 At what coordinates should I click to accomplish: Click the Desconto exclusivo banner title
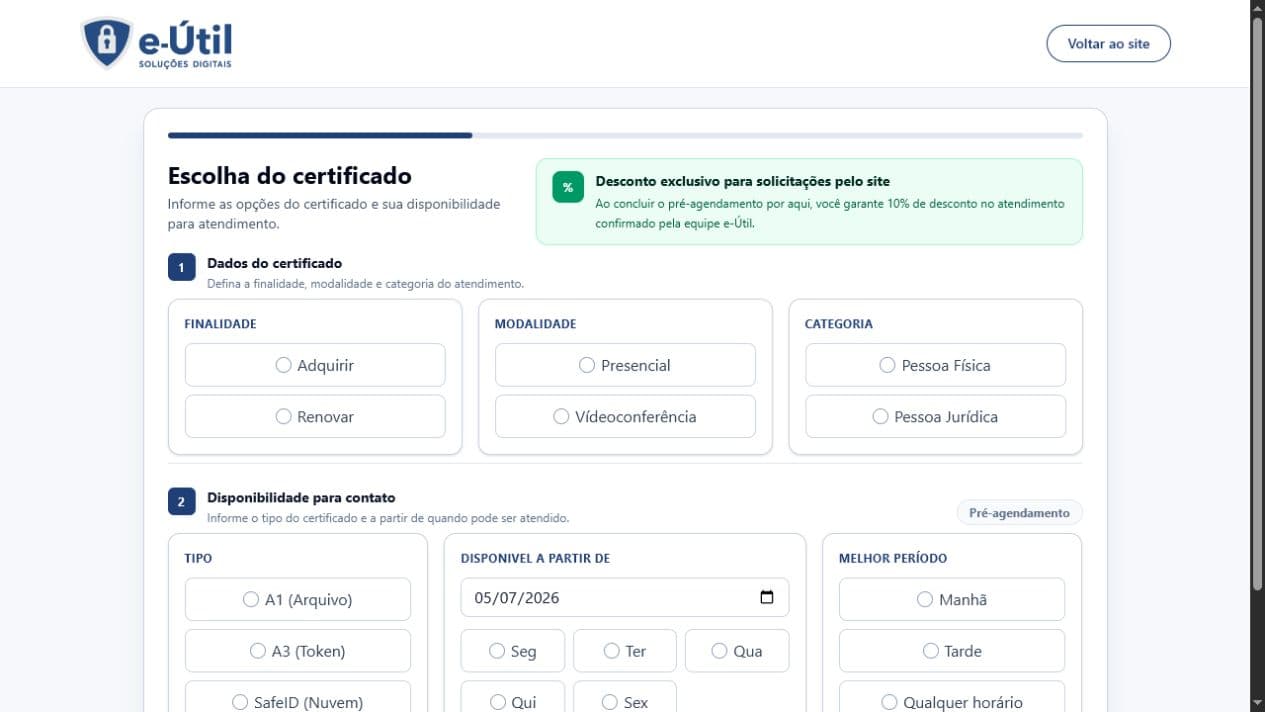coord(742,182)
